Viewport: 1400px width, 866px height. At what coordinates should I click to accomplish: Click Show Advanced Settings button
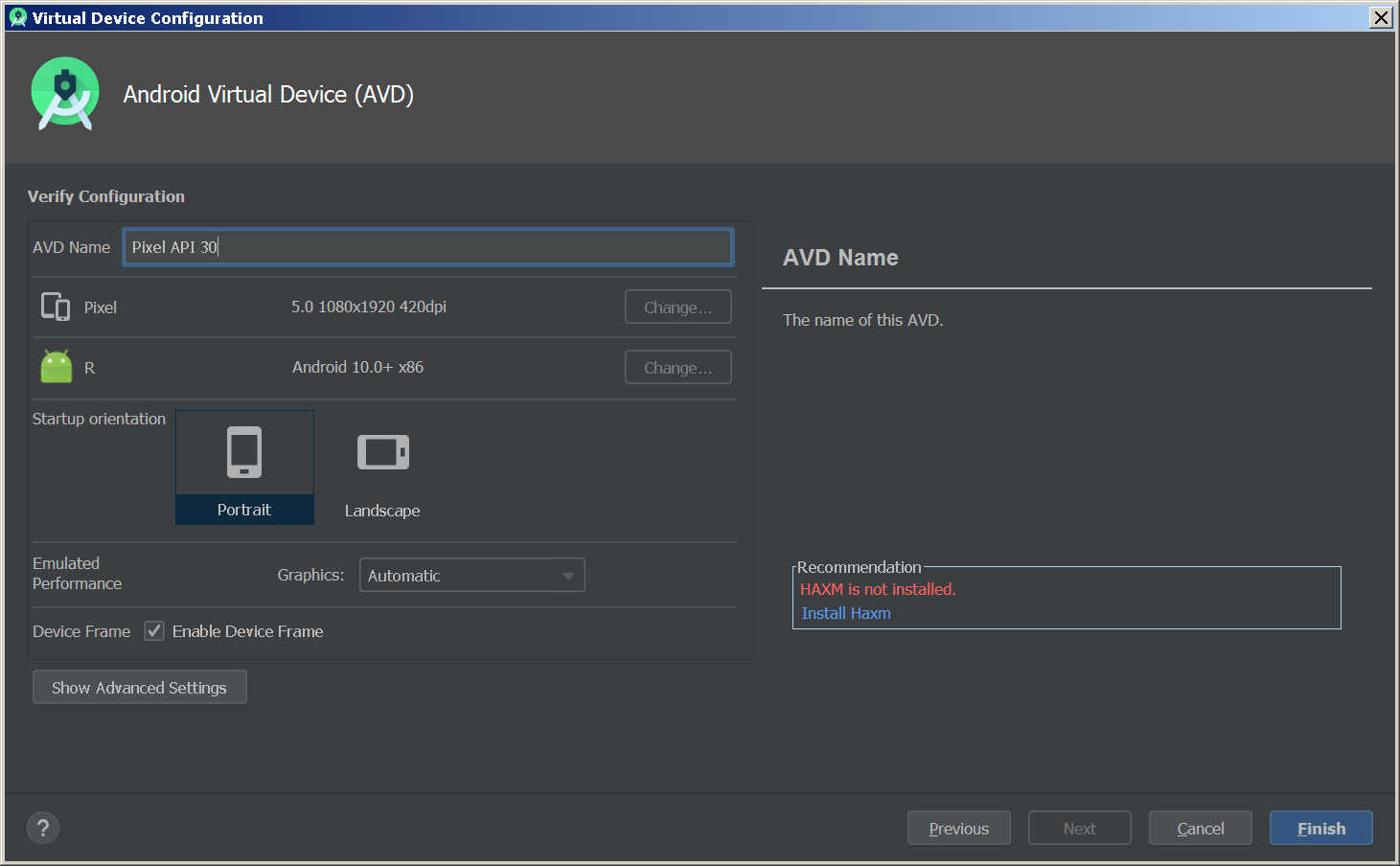140,687
